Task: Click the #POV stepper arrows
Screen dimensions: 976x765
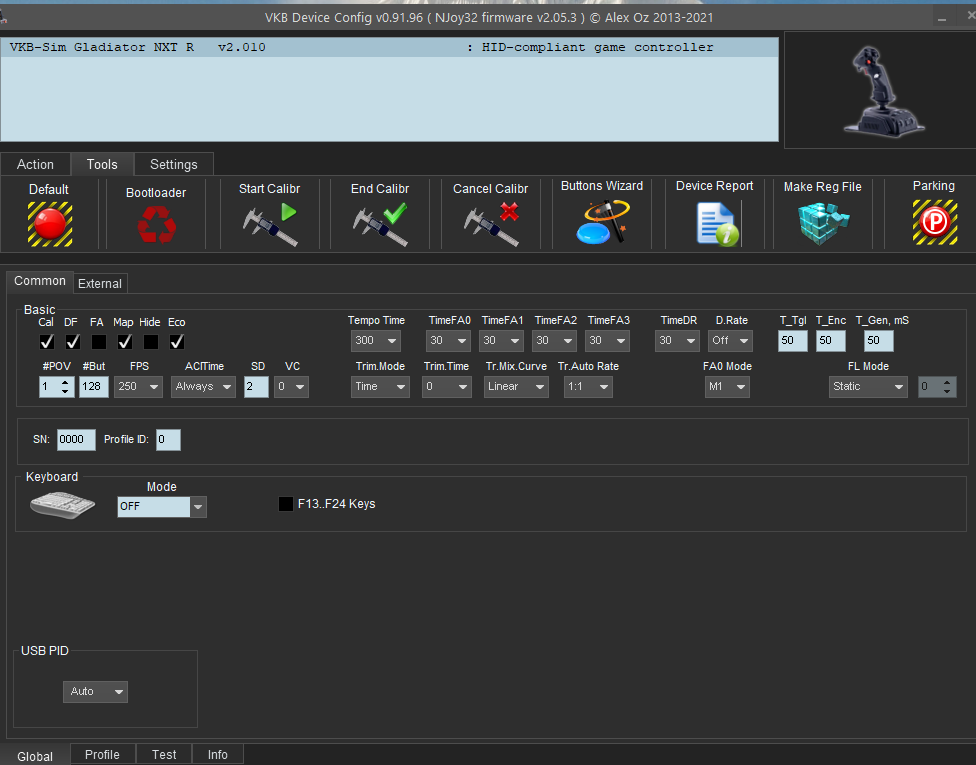Action: (x=65, y=387)
